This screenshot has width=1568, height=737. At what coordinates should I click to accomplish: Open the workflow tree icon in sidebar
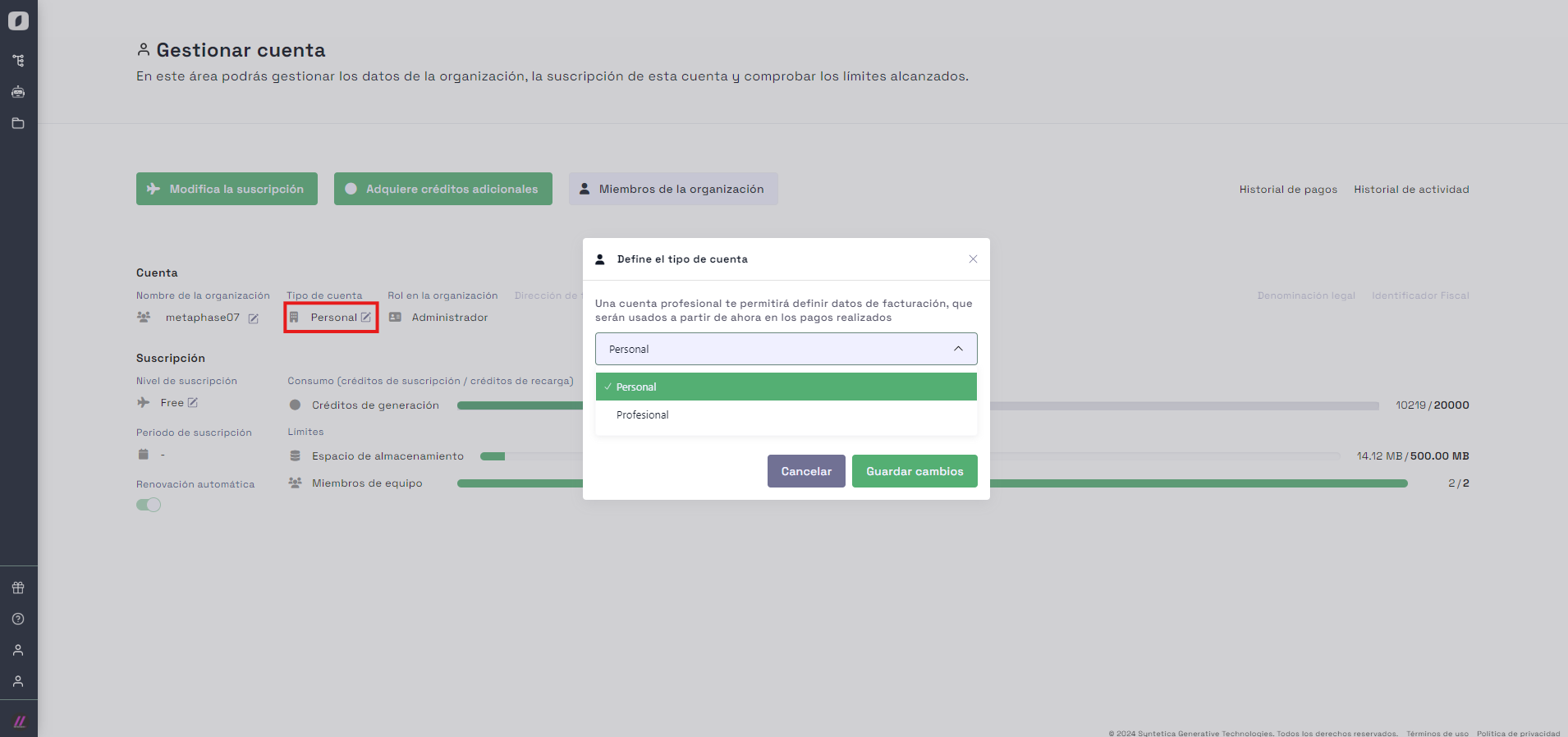coord(18,61)
